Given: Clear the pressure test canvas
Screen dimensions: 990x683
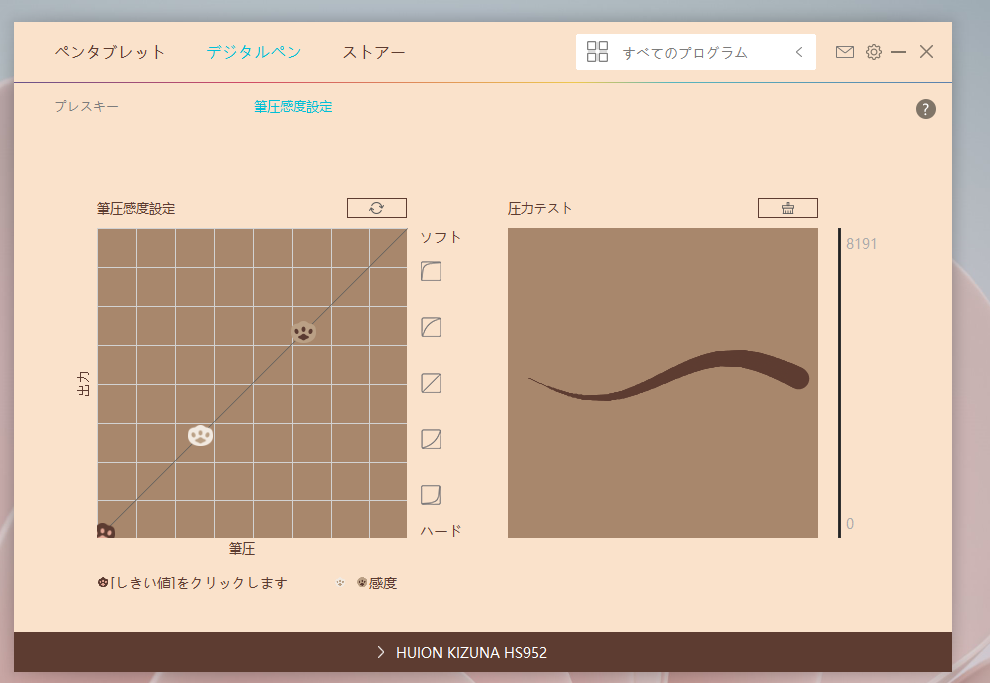Looking at the screenshot, I should 787,208.
